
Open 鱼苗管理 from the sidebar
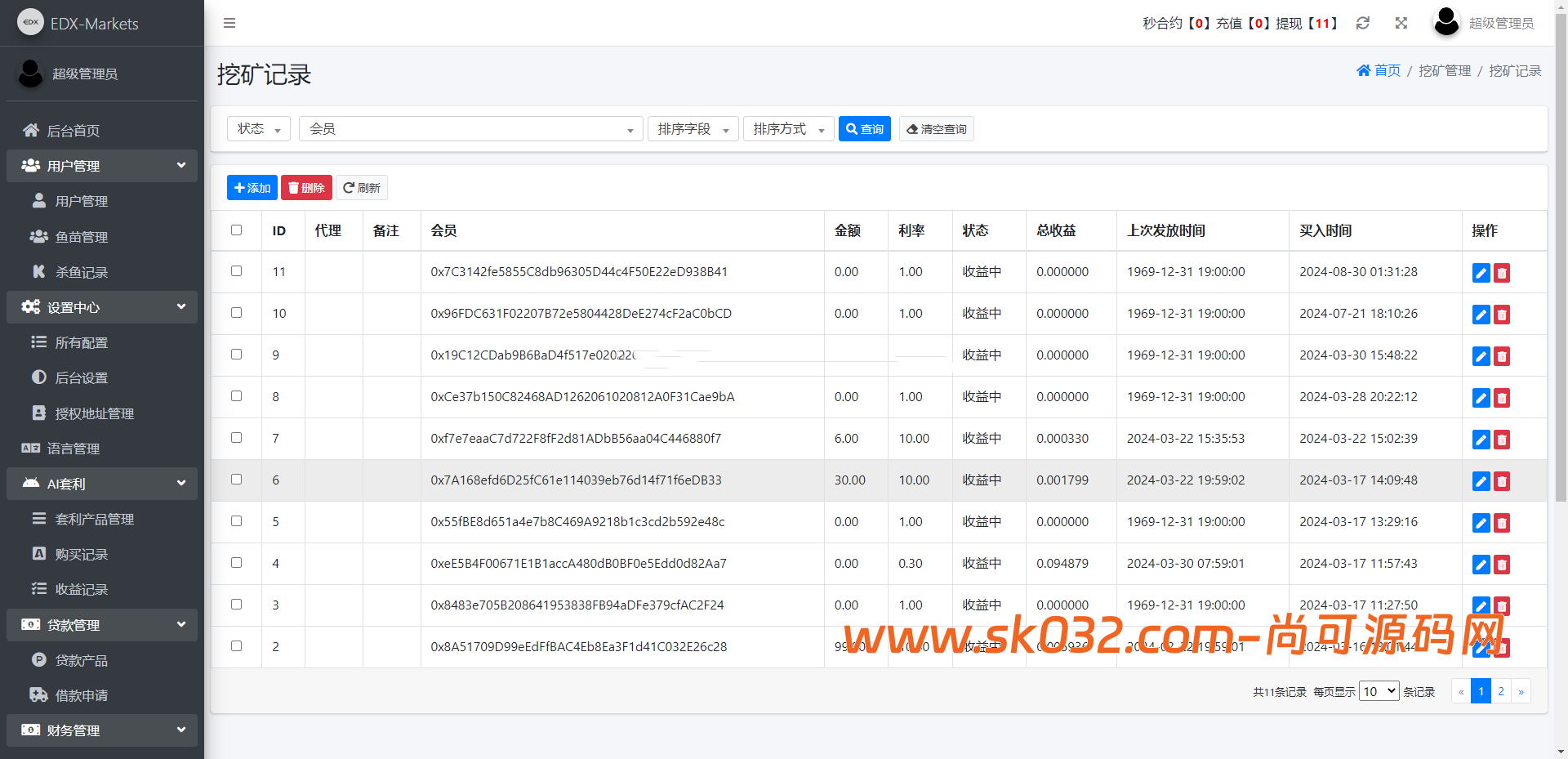click(x=82, y=236)
